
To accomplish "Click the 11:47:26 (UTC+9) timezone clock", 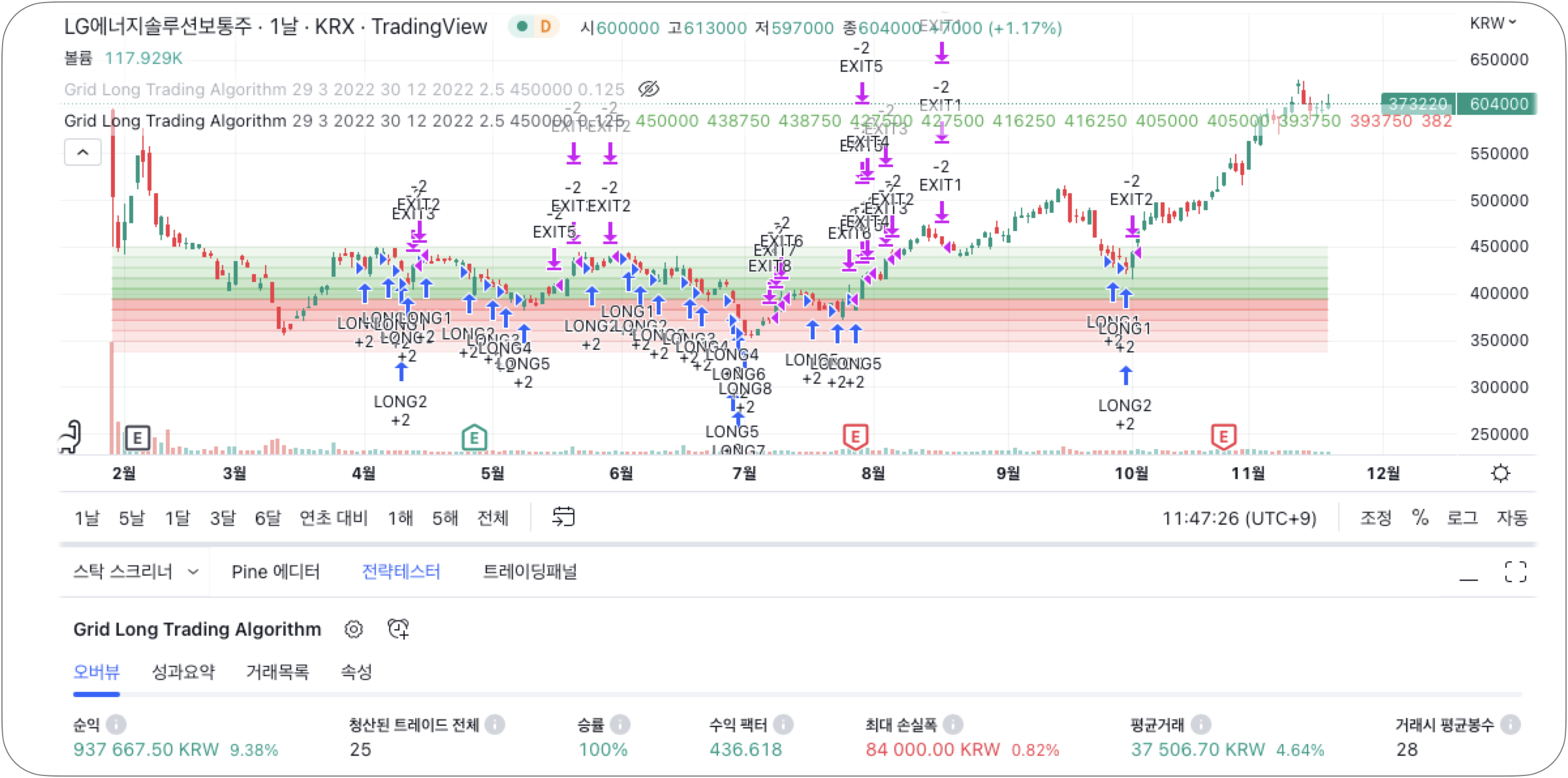I will [x=1239, y=518].
